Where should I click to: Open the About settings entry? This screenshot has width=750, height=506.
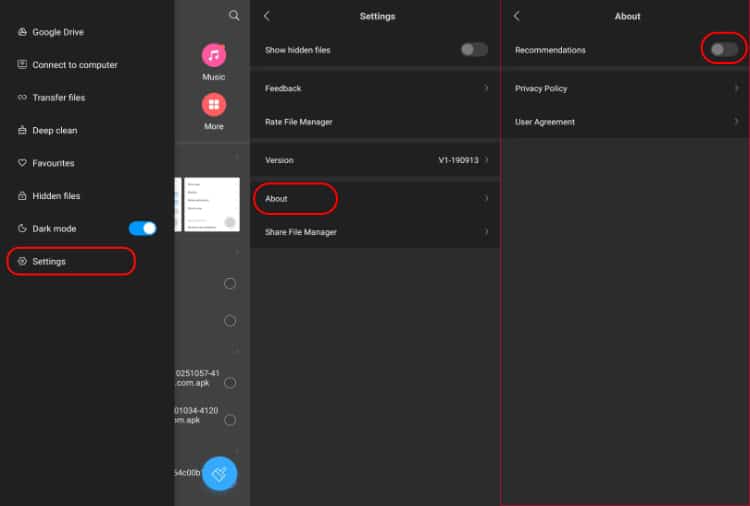(277, 198)
